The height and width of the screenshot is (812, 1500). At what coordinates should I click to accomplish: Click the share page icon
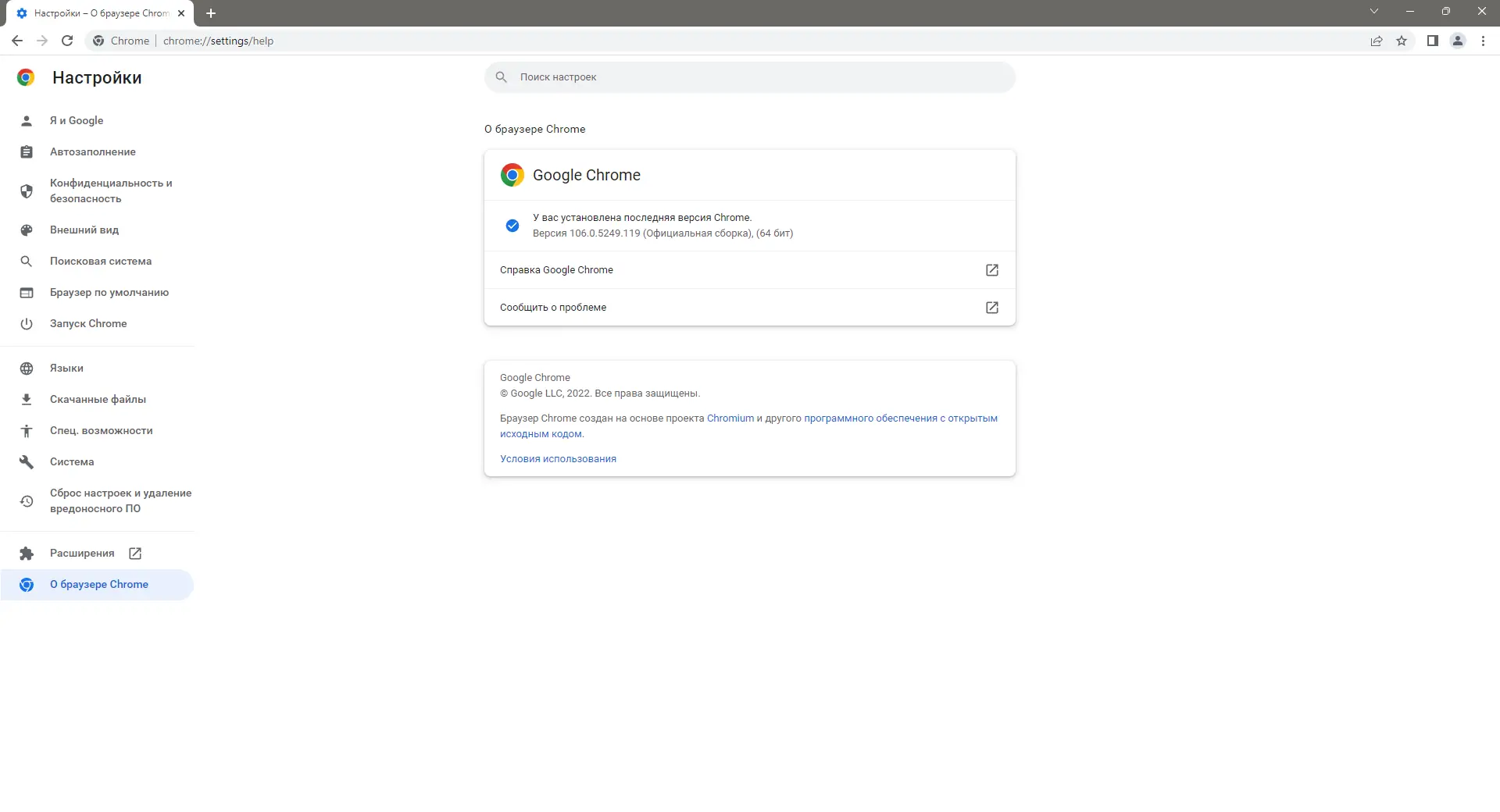point(1377,41)
